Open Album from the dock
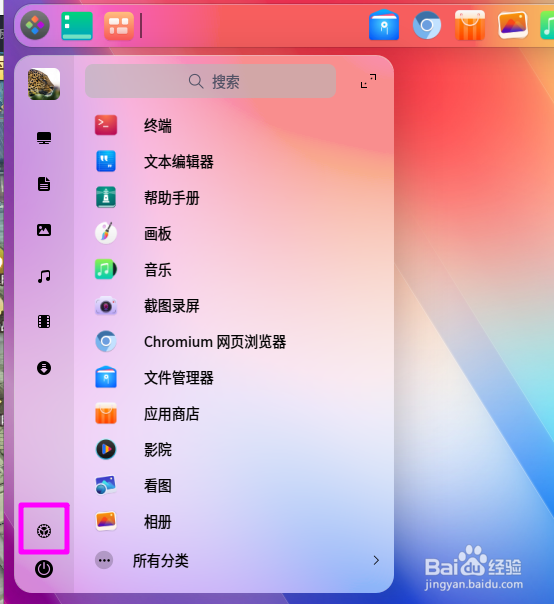554x604 pixels. [512, 25]
